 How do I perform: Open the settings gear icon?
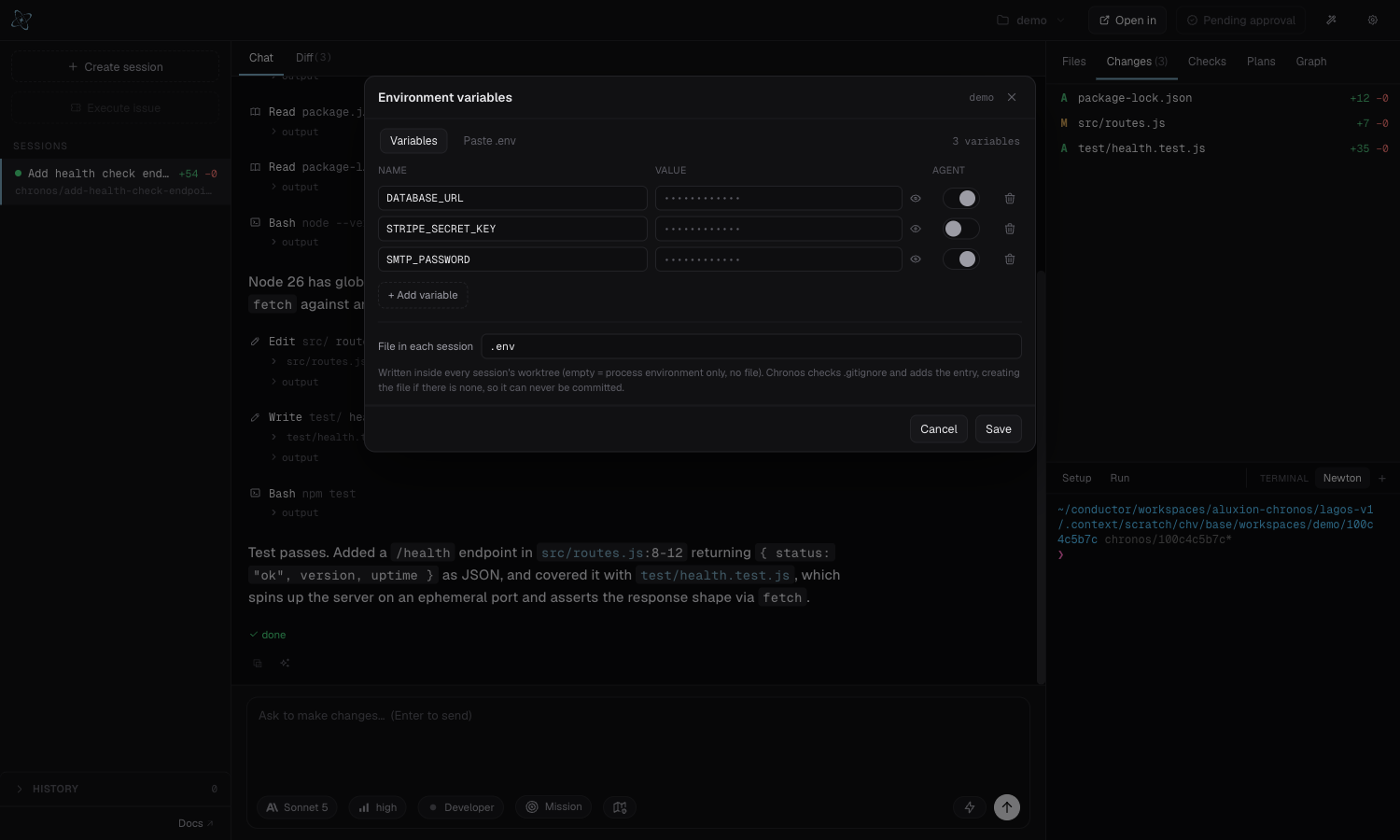(1373, 21)
